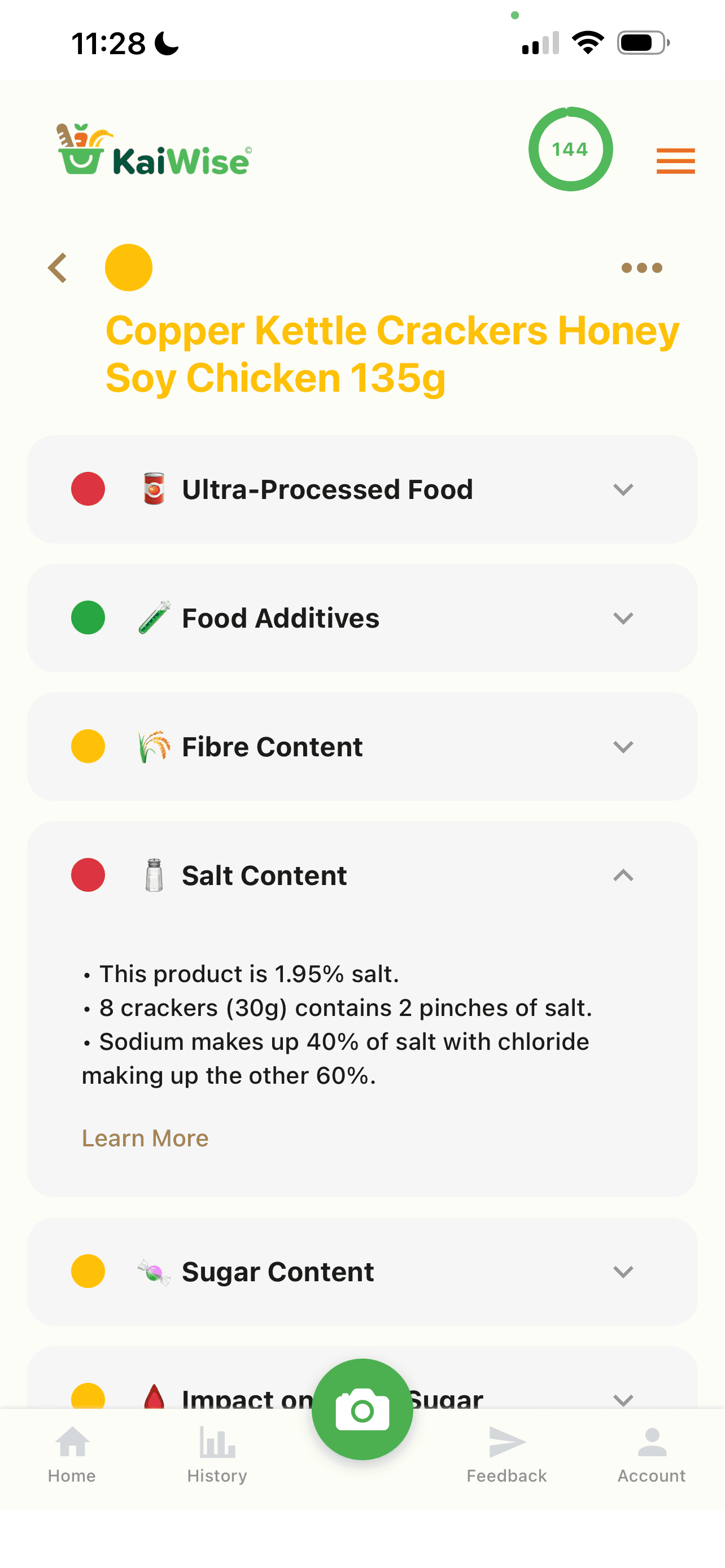Tap the test tube additives icon

(154, 618)
